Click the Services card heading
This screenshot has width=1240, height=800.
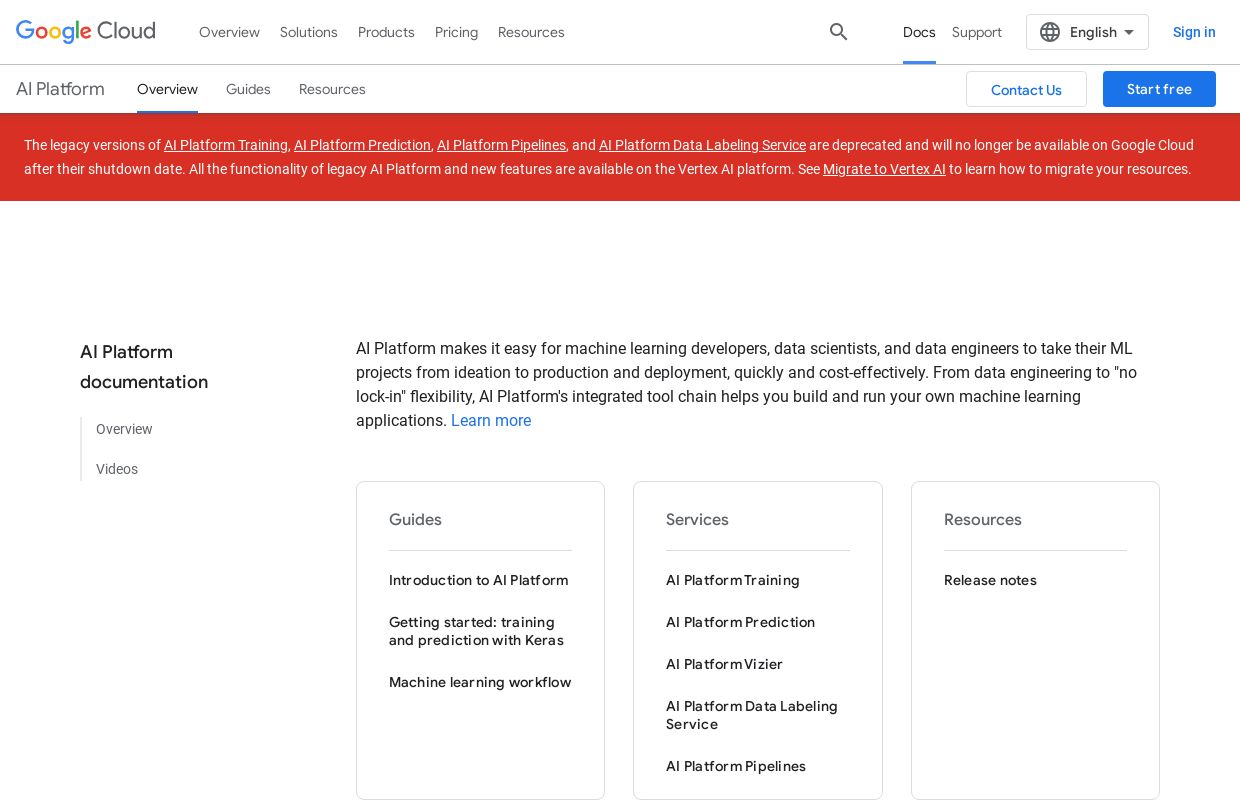coord(697,520)
